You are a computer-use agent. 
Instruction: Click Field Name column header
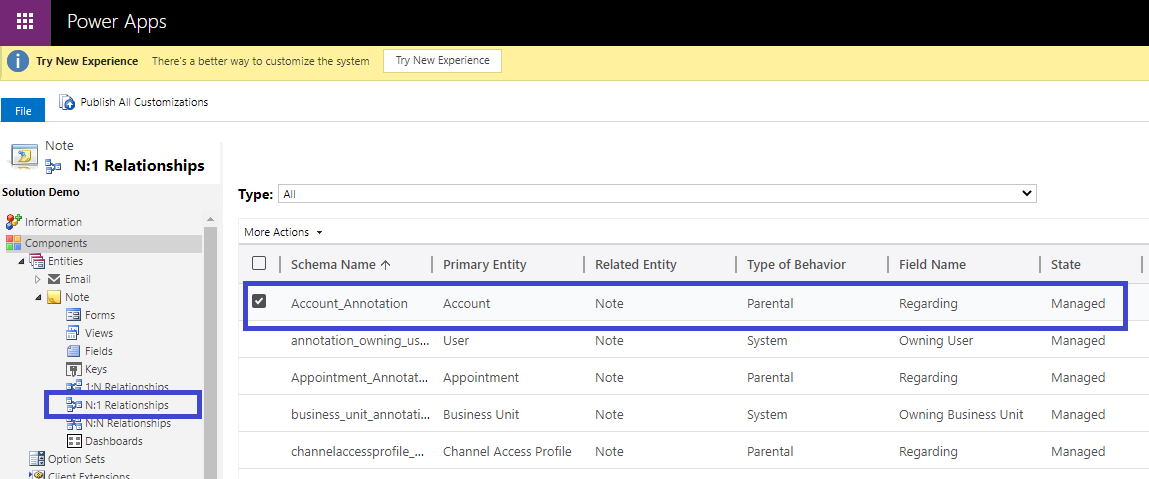[932, 264]
